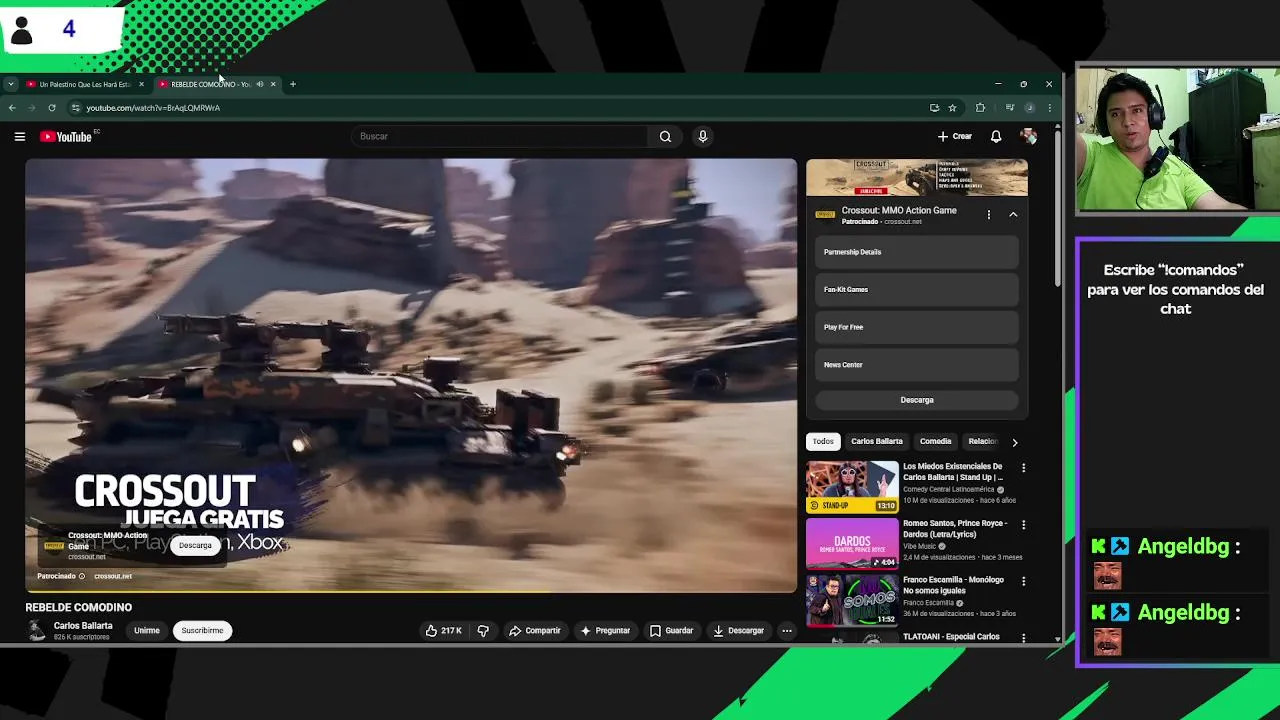Screen dimensions: 1280x720
Task: Focus the Buscar search field
Action: 500,136
